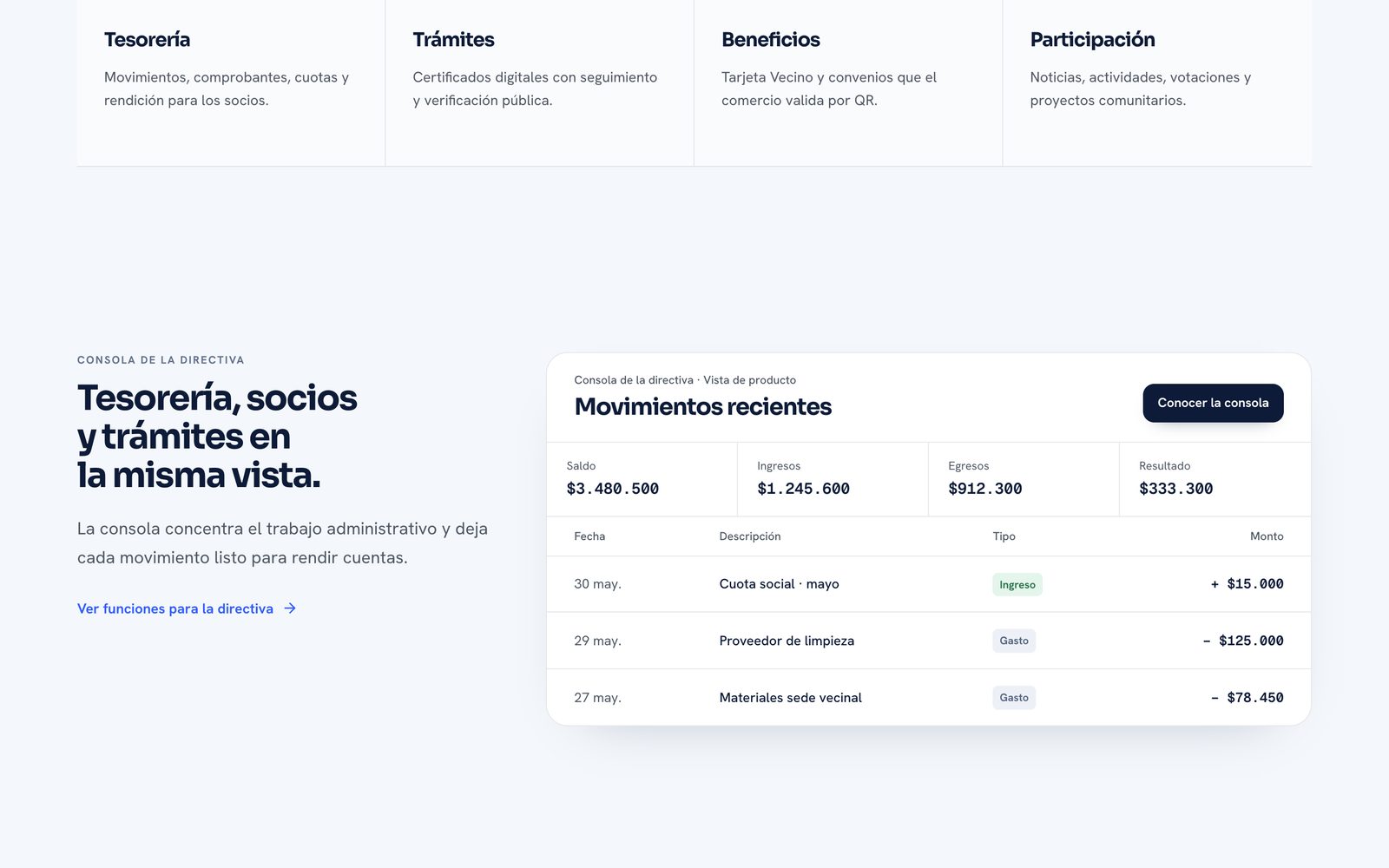
Task: Click the 'Descripción' column header
Action: pyautogui.click(x=750, y=536)
